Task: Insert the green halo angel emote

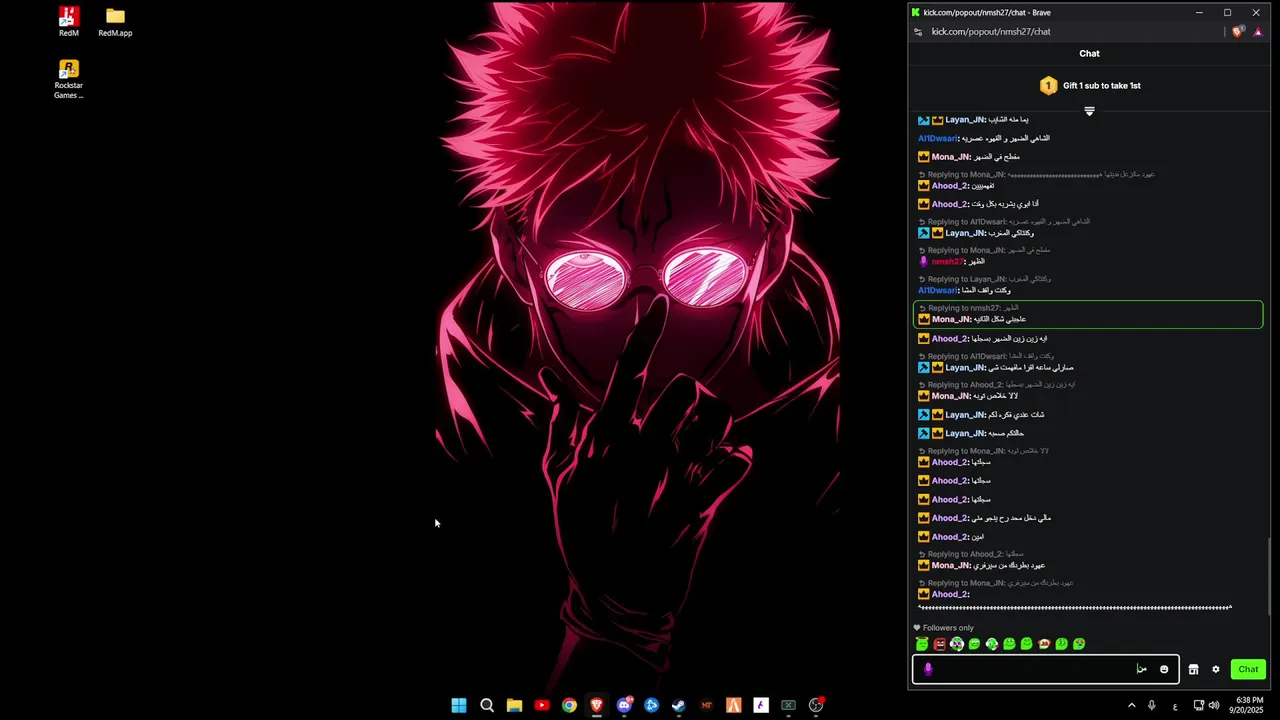Action: [x=922, y=644]
